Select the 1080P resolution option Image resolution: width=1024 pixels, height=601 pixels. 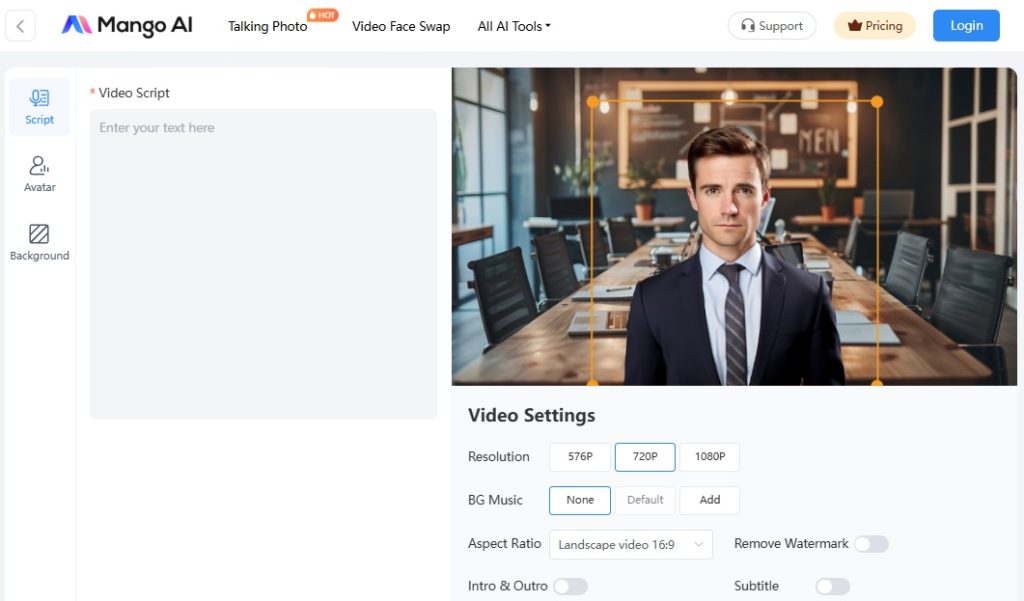[709, 457]
